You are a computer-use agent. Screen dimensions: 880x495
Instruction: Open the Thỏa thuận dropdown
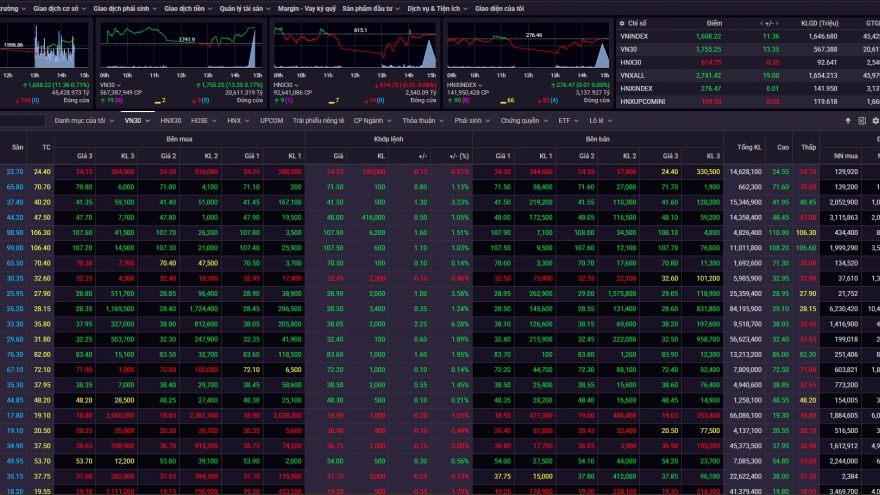[x=424, y=120]
